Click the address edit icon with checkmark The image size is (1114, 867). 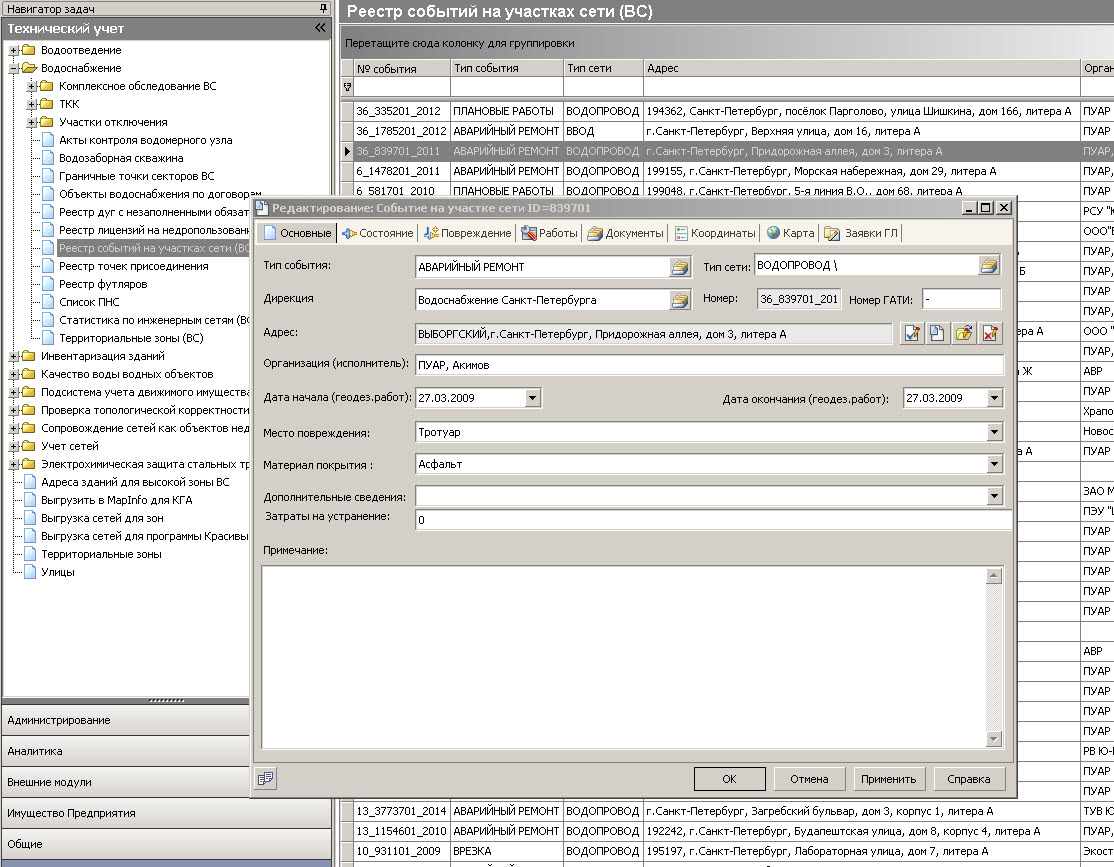tap(911, 334)
